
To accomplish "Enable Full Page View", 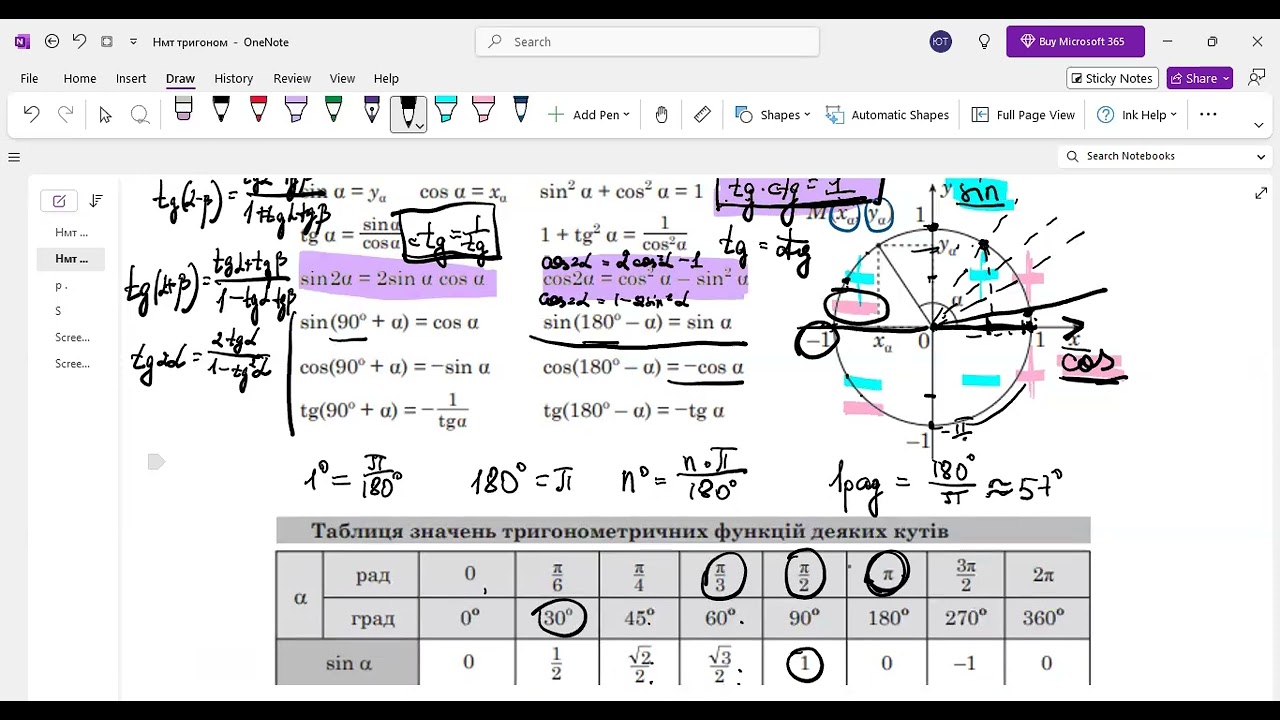I will click(x=1023, y=115).
